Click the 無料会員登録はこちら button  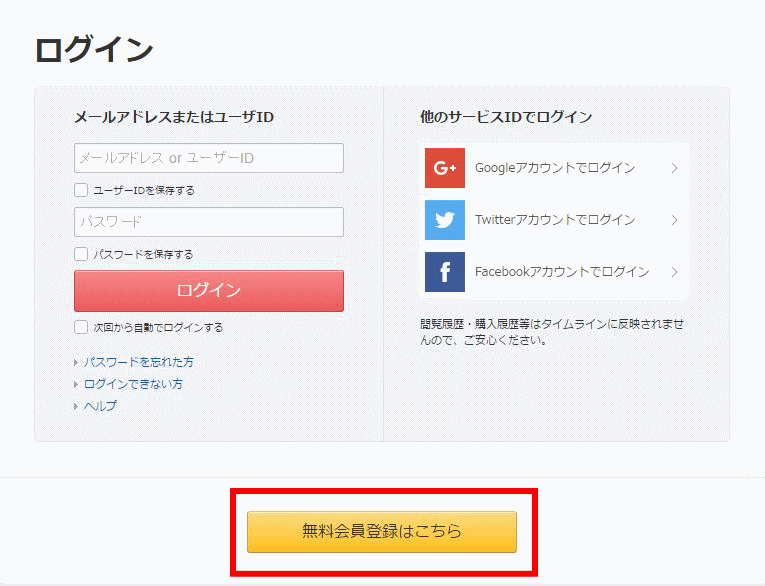pos(382,532)
